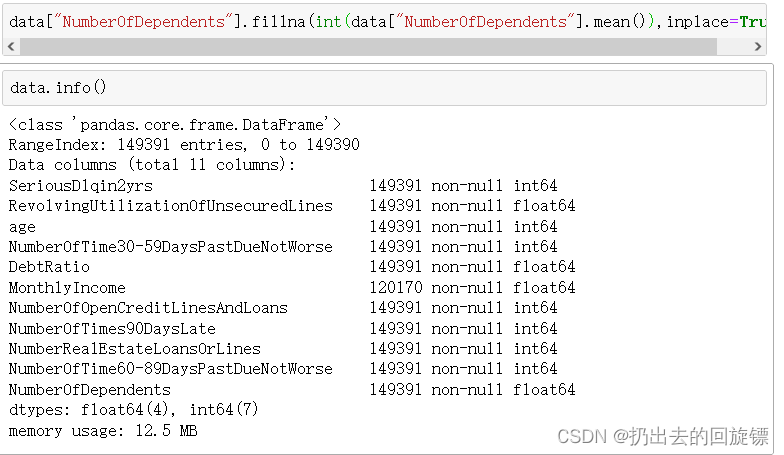Click the horizontal scrollbar thumb in fillna cell
The image size is (784, 455).
click(x=368, y=46)
